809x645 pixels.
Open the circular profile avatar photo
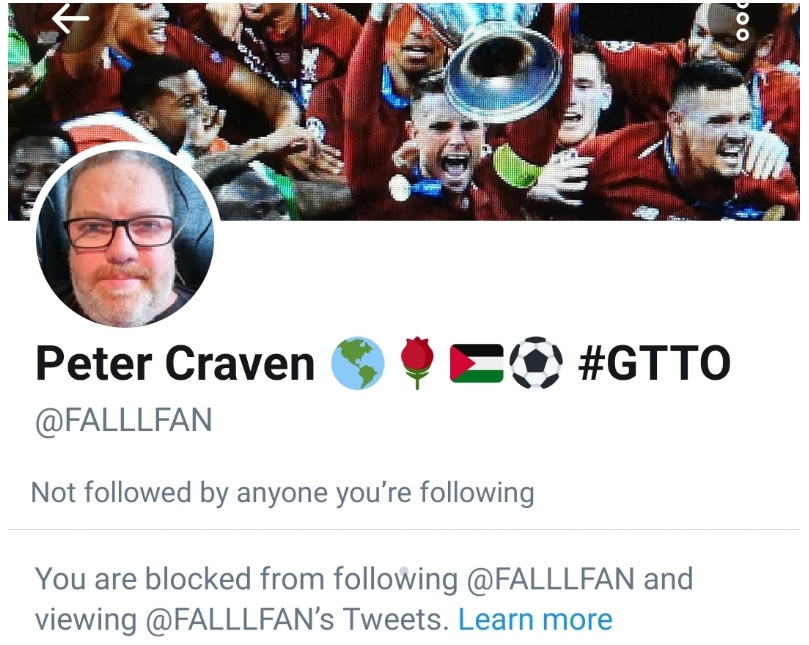point(125,238)
